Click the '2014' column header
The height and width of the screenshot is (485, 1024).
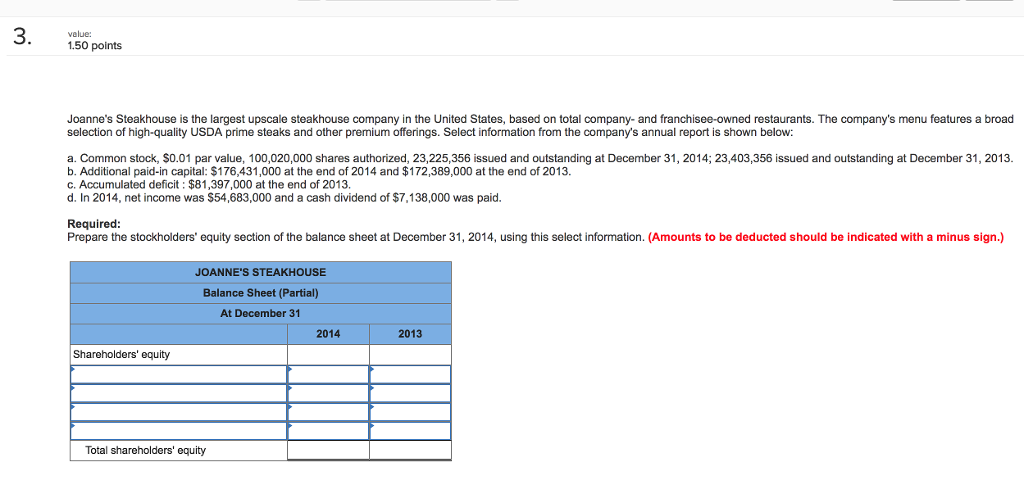click(x=328, y=334)
